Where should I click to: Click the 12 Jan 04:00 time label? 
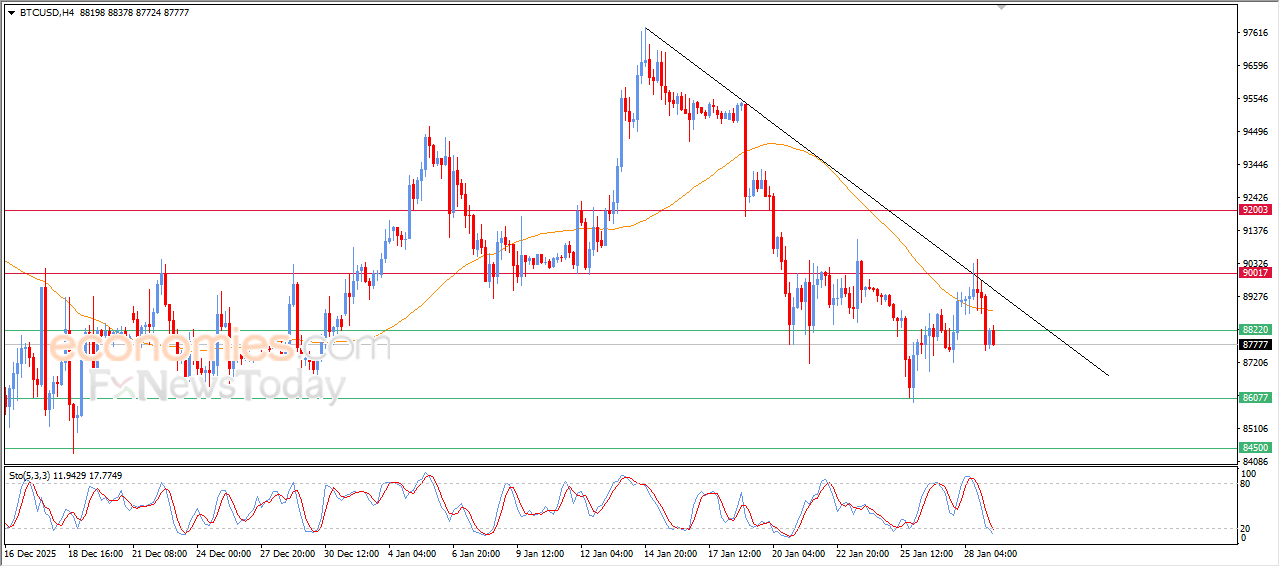[608, 553]
